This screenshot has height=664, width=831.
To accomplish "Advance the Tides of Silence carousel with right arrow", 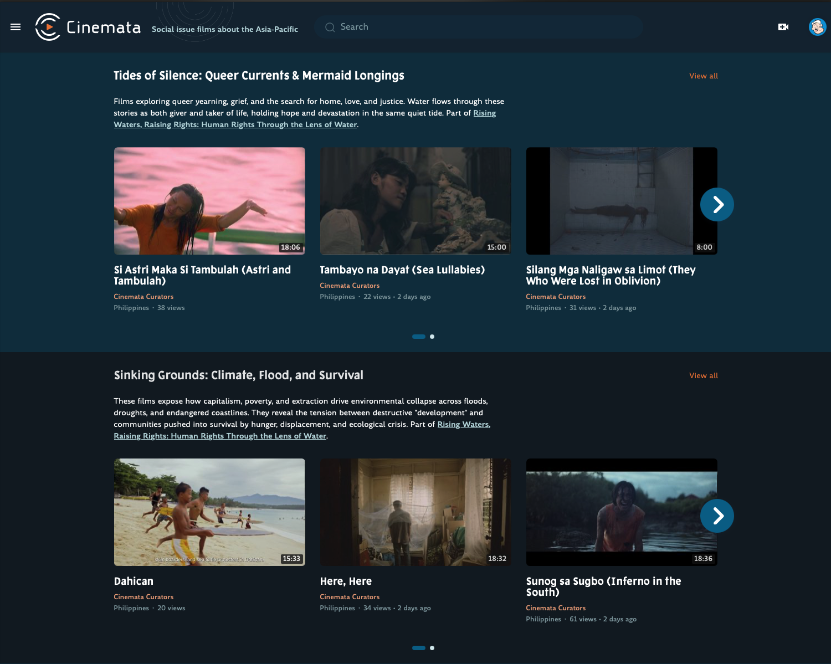I will pos(717,204).
